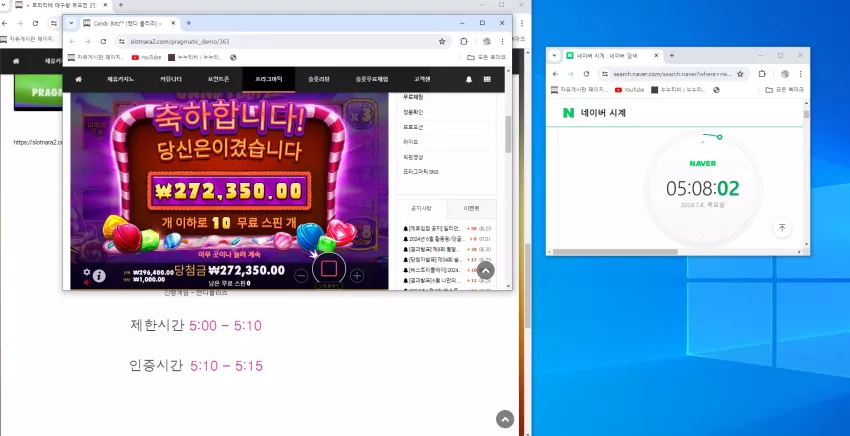This screenshot has height=436, width=850.
Task: Bookmark the Naver clock page with star
Action: tap(740, 74)
